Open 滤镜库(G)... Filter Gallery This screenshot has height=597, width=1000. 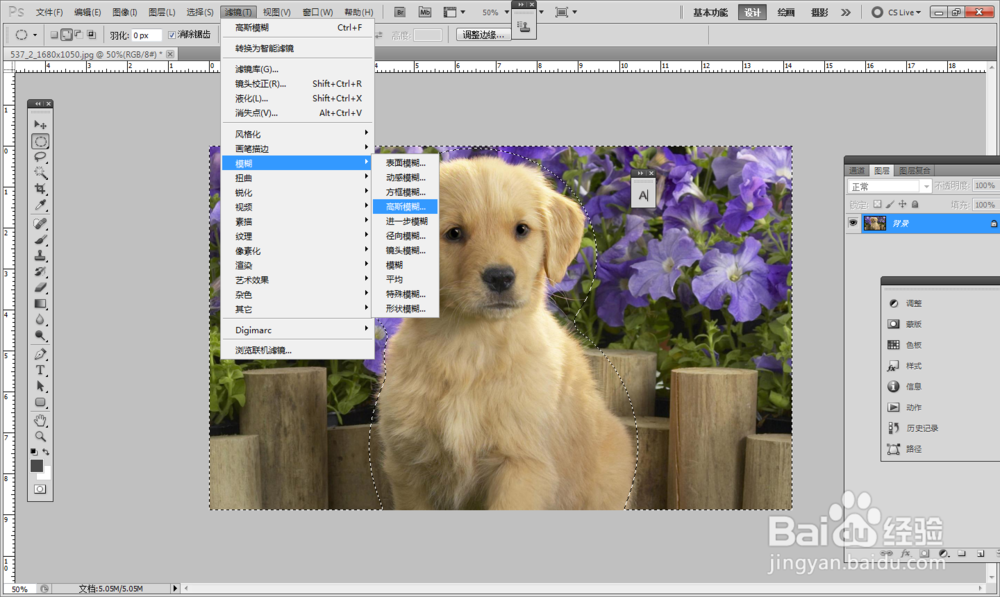point(297,69)
